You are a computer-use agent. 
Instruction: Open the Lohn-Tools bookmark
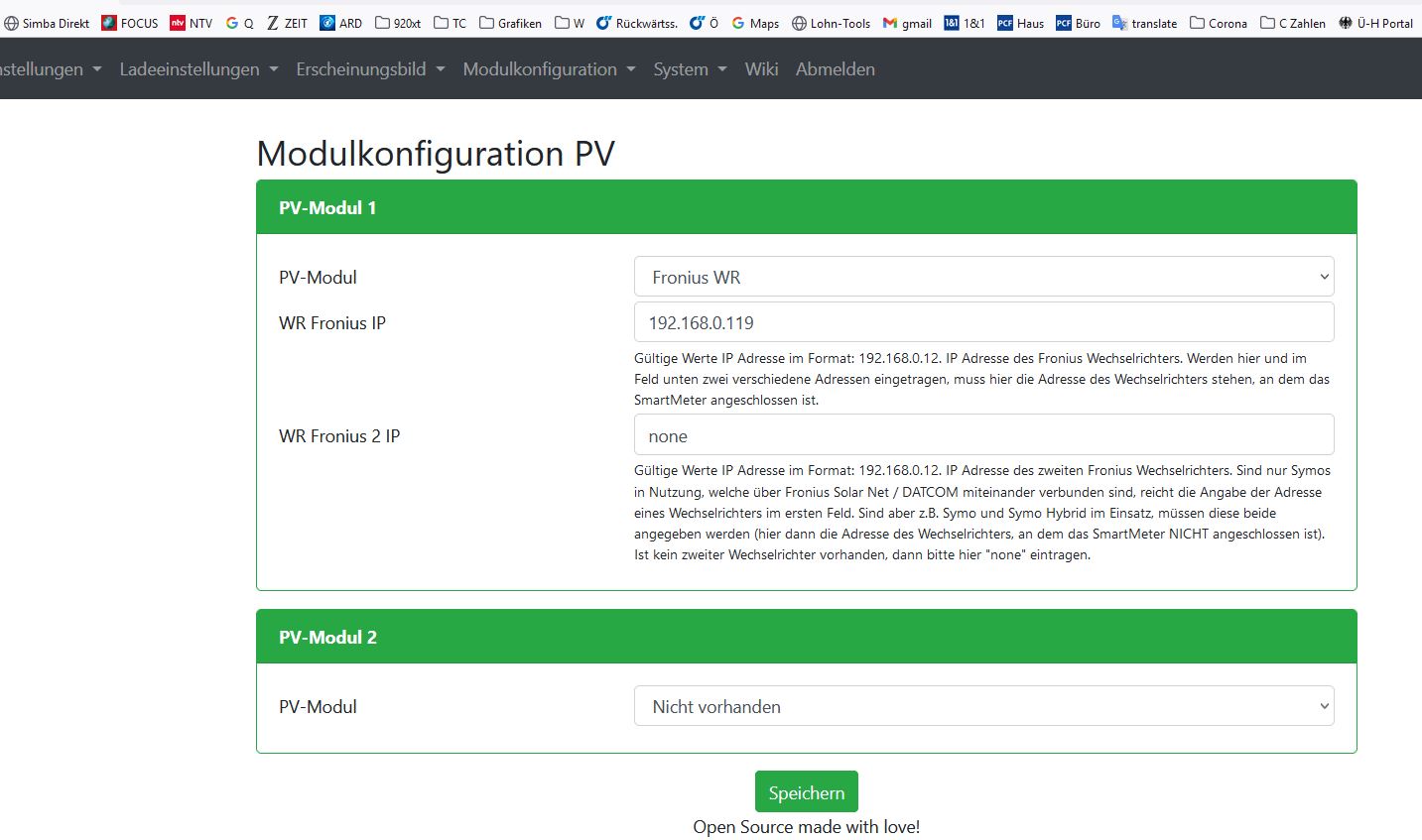tap(832, 23)
